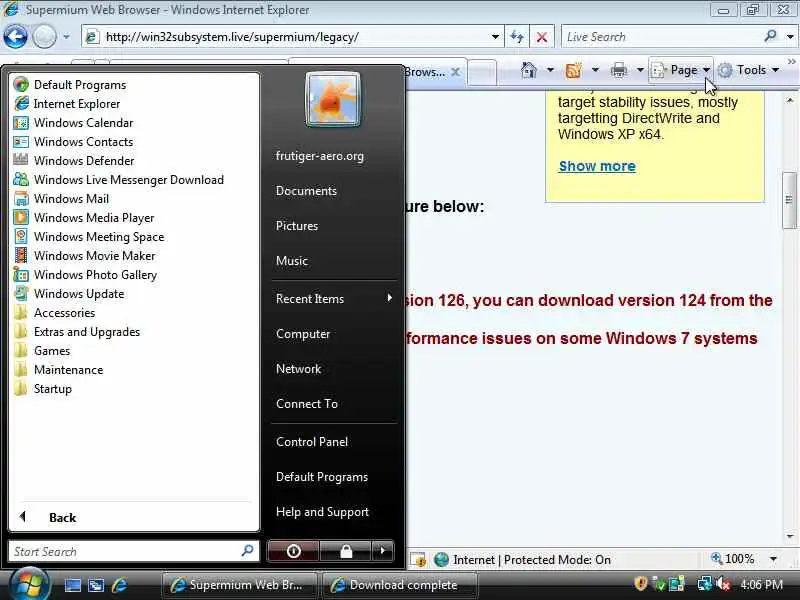The image size is (800, 600).
Task: Click the Windows Start orb
Action: tap(28, 585)
